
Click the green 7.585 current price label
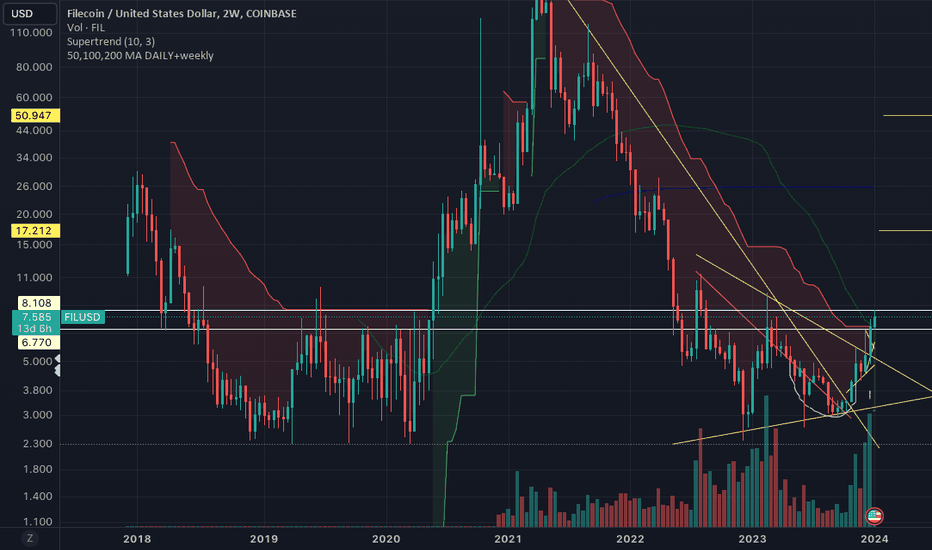(36, 317)
